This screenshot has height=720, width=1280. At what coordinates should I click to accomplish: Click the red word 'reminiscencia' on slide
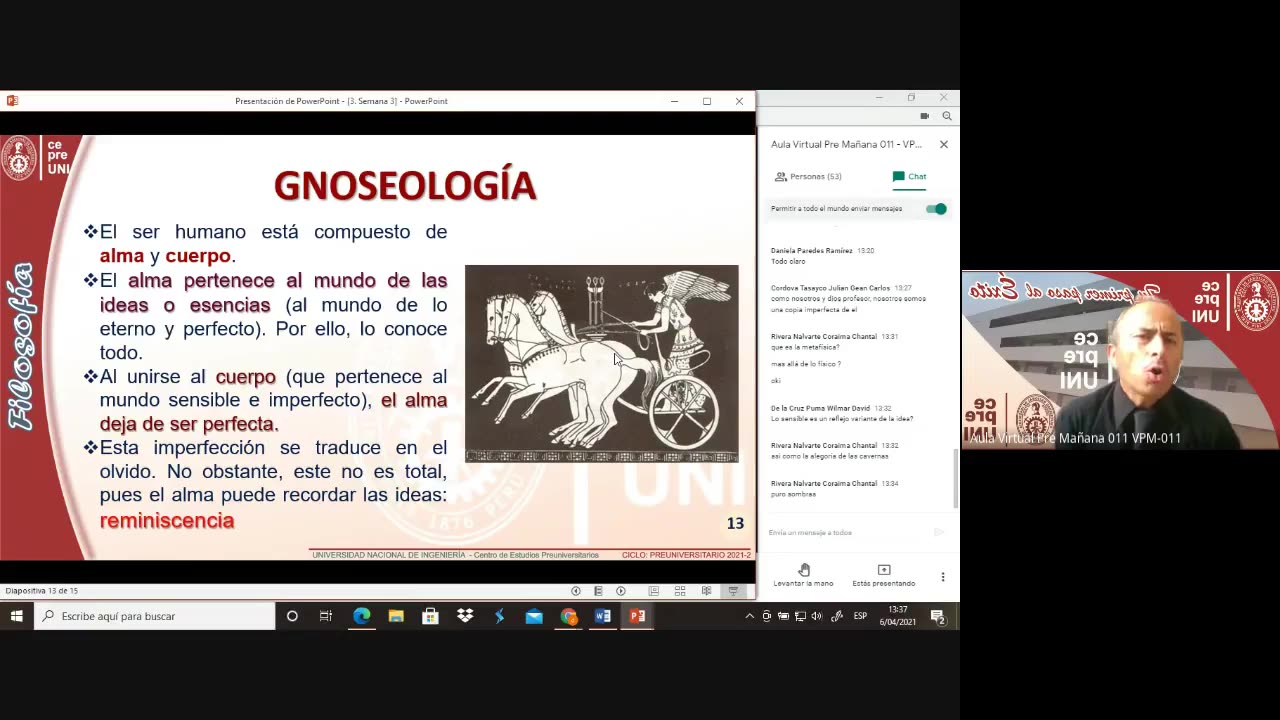167,520
